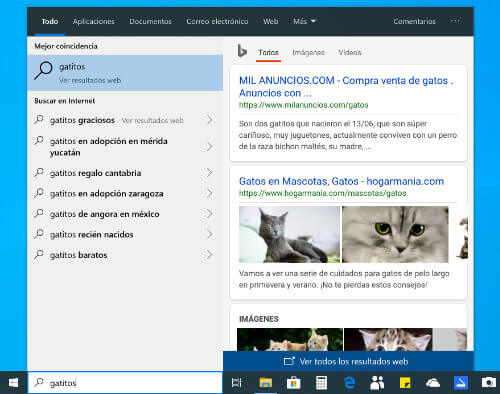Open tabby kitten image thumbnail
The height and width of the screenshot is (394, 500).
click(x=388, y=339)
